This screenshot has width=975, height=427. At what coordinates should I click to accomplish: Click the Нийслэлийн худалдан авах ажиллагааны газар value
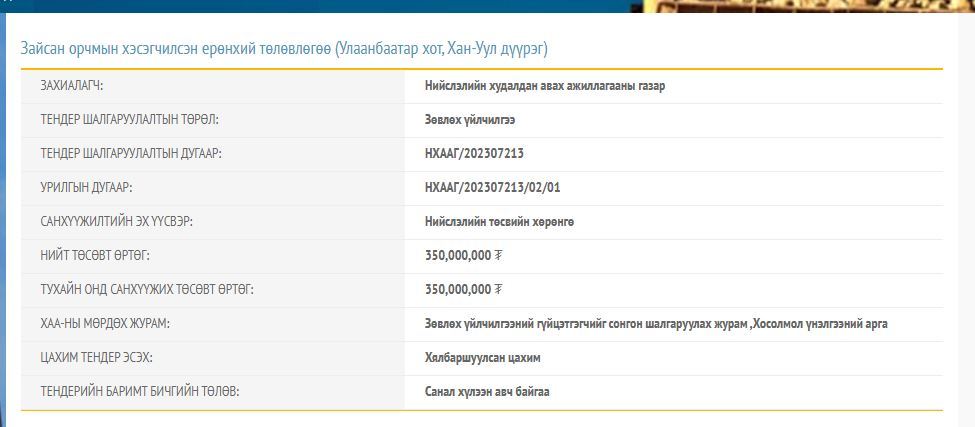tap(544, 86)
